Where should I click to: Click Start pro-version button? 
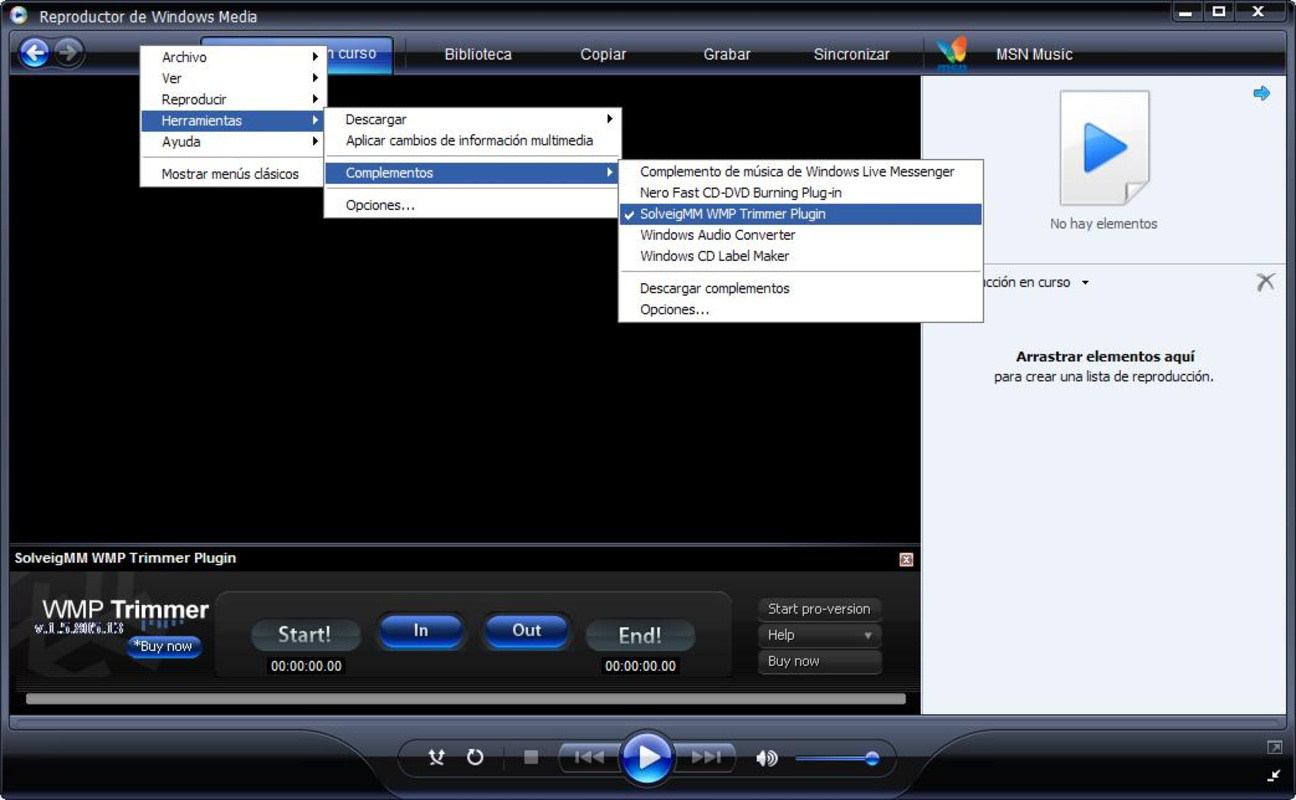(x=820, y=609)
